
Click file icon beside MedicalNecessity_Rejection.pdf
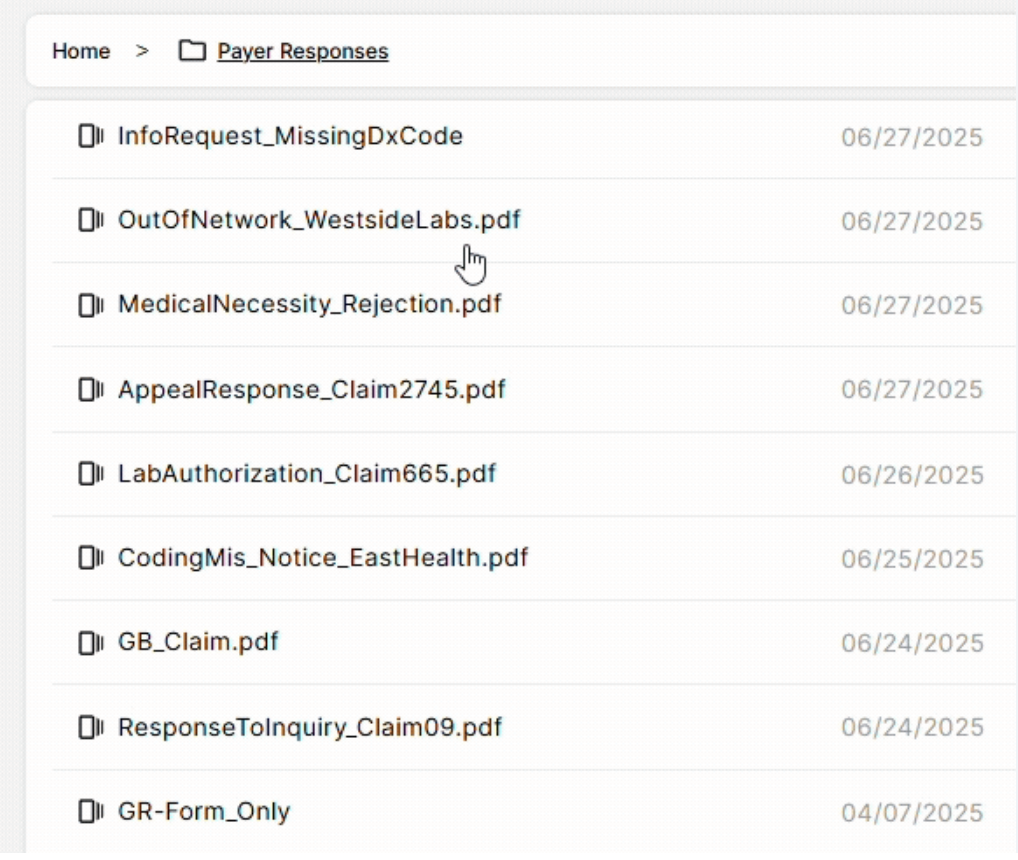(91, 304)
